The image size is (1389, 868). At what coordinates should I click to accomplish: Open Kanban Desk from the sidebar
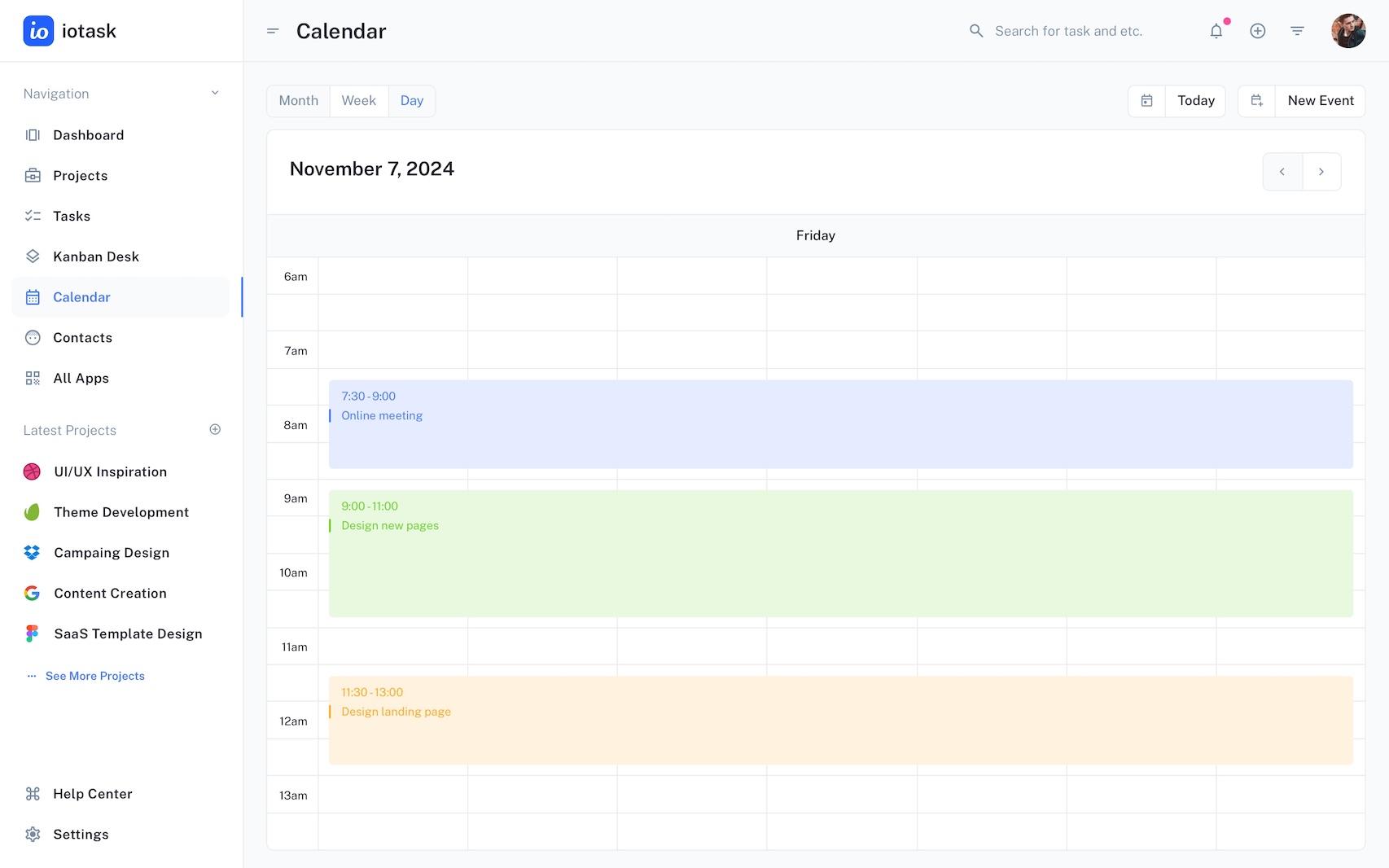click(95, 256)
